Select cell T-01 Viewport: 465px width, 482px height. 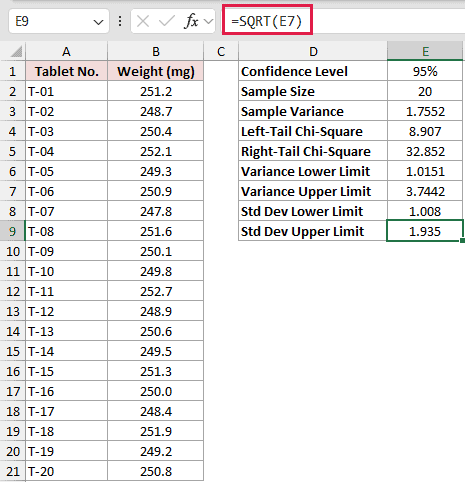67,91
